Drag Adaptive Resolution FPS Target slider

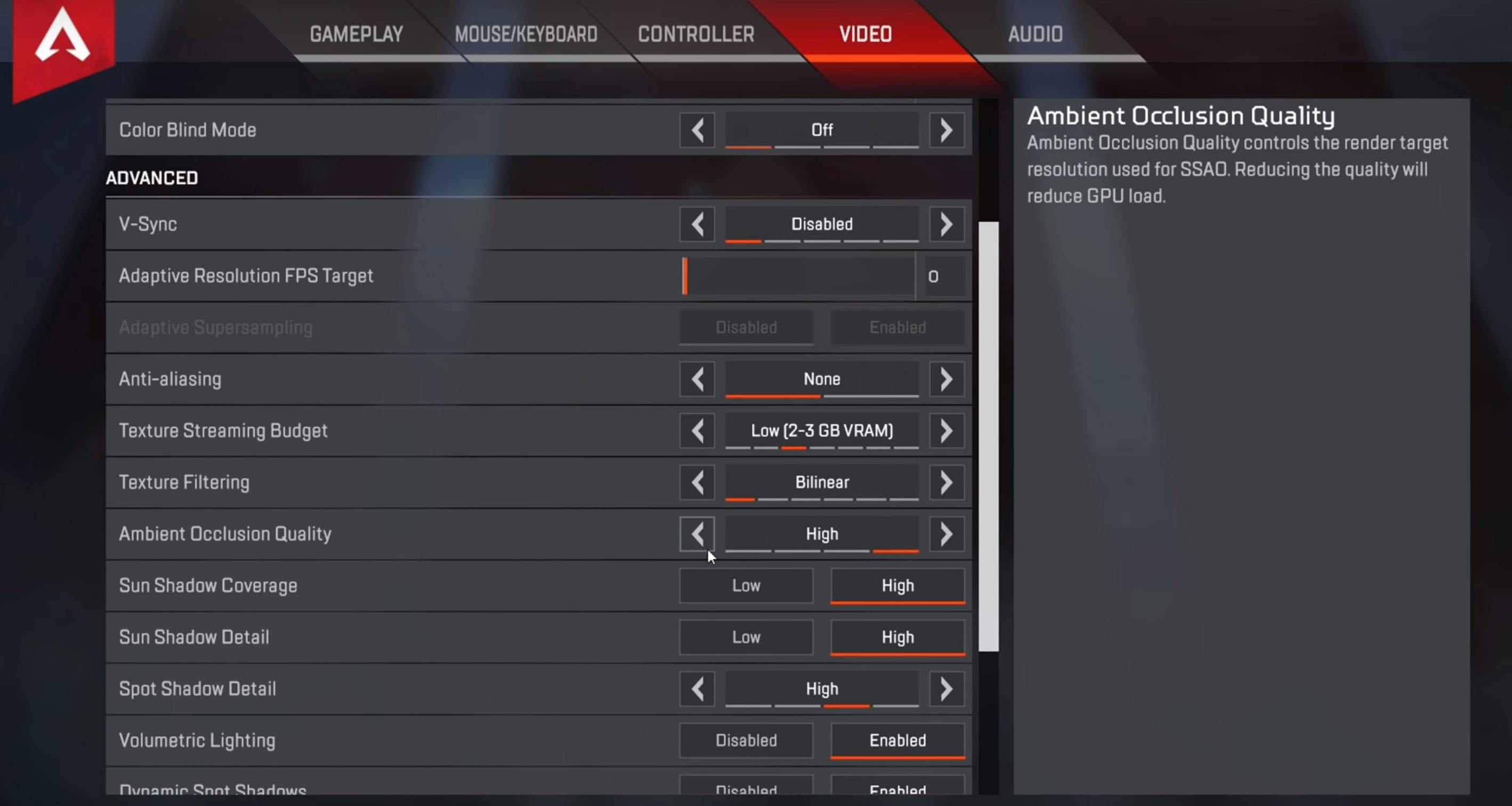tap(684, 275)
